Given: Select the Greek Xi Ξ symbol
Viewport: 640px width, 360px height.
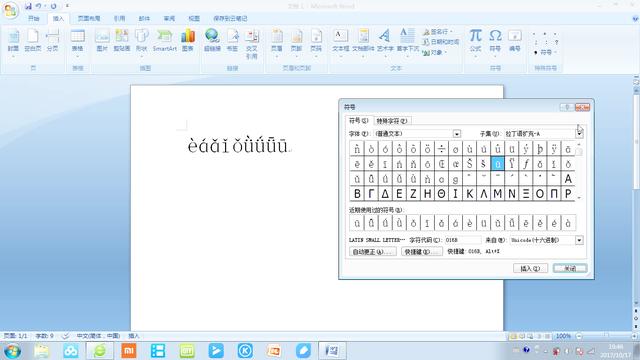Looking at the screenshot, I should 526,193.
